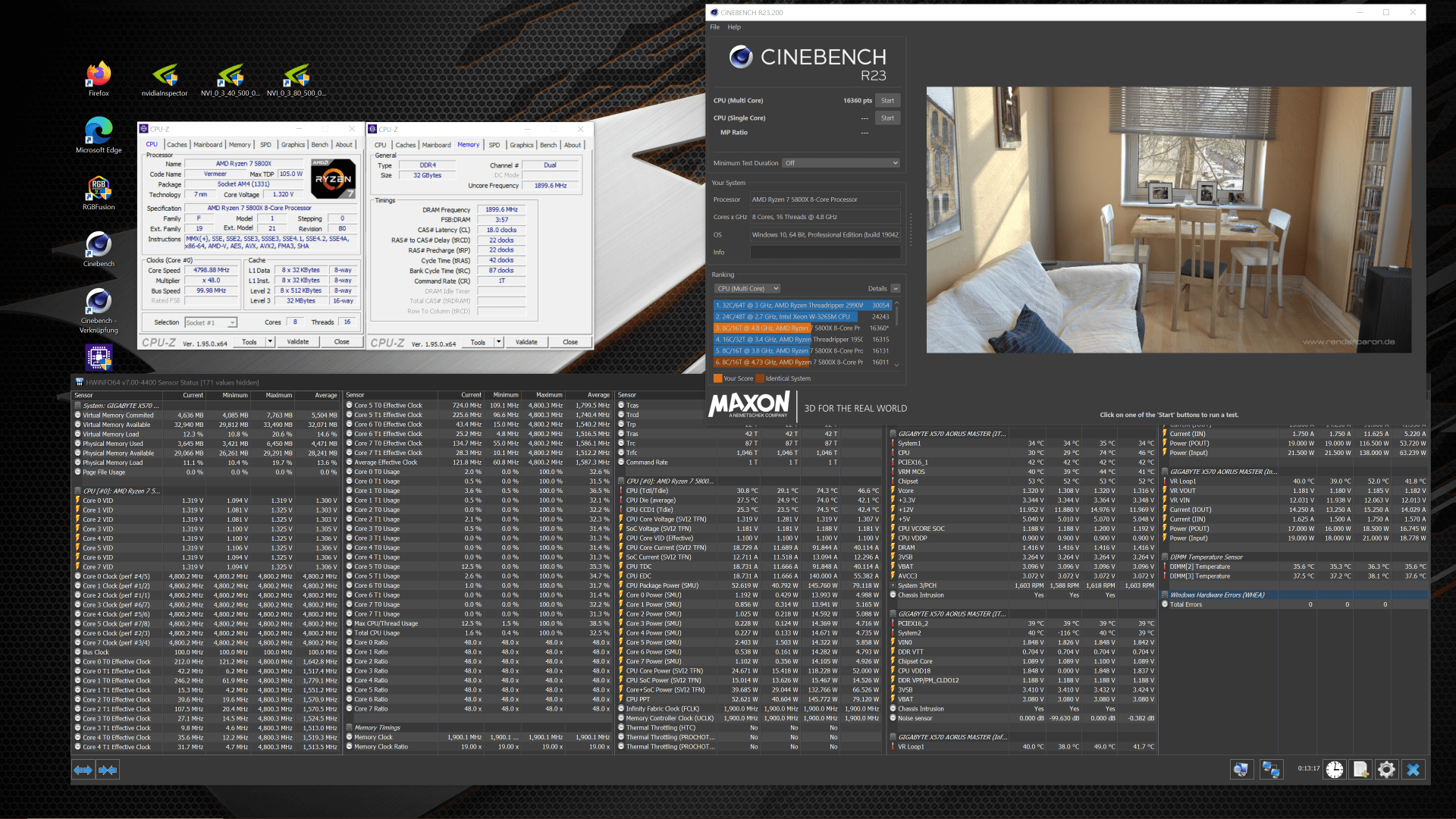Click the Cinebench R23 logo sphere

tap(741, 57)
